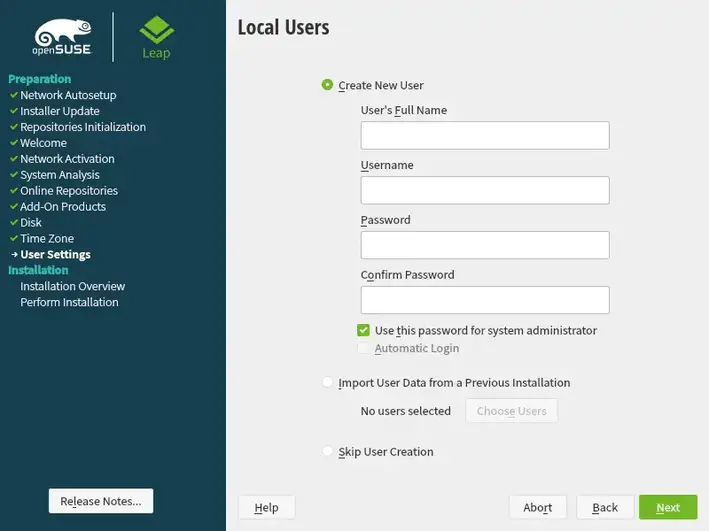The width and height of the screenshot is (709, 531).
Task: Open the Release Notes
Action: 101,501
